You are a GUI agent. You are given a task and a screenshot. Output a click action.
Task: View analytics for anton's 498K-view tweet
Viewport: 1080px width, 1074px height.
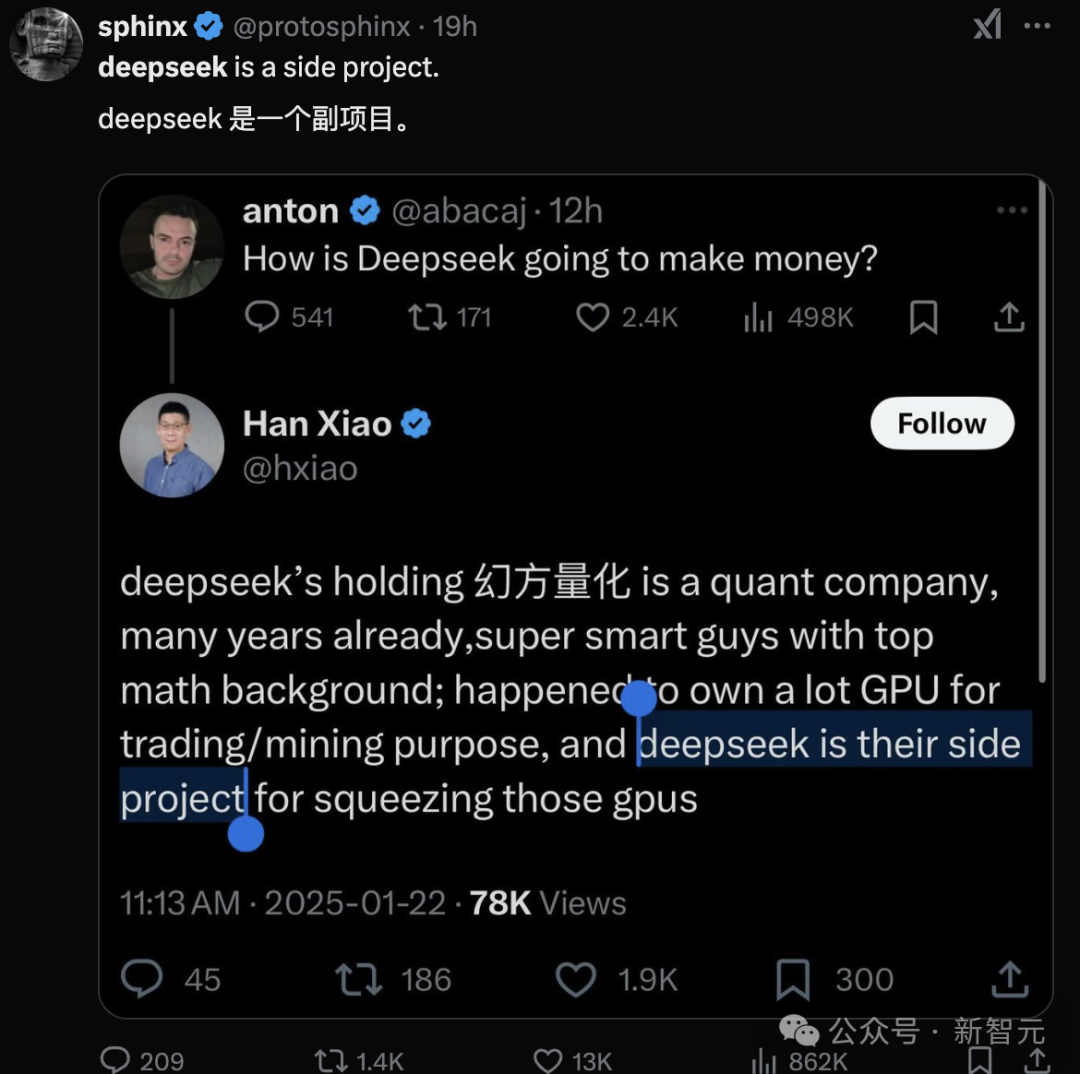pos(759,318)
